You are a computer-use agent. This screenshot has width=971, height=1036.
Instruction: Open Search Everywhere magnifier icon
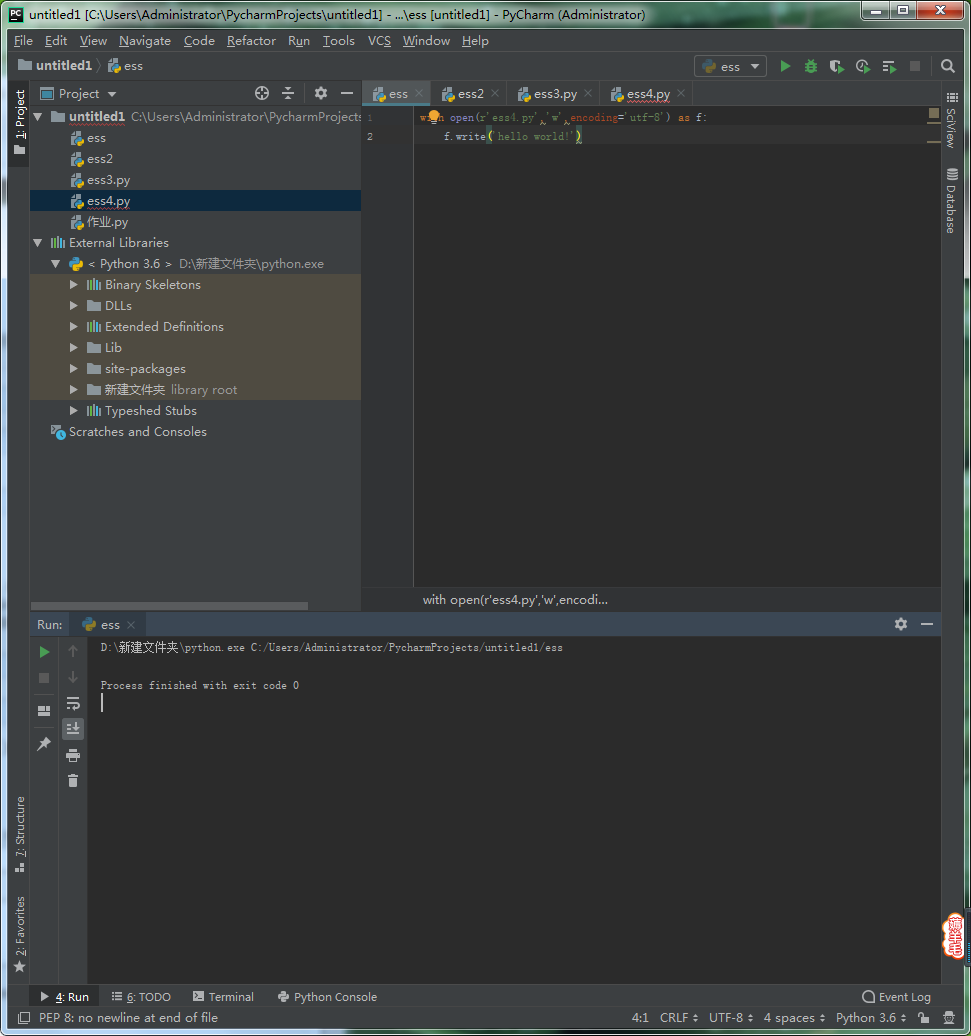pos(947,66)
